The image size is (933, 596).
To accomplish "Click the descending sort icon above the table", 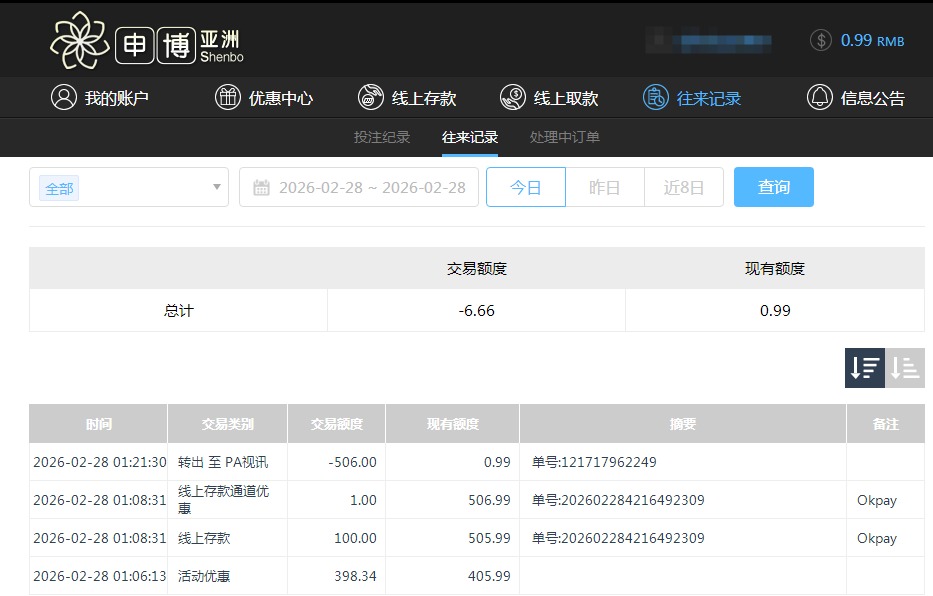I will (x=864, y=368).
